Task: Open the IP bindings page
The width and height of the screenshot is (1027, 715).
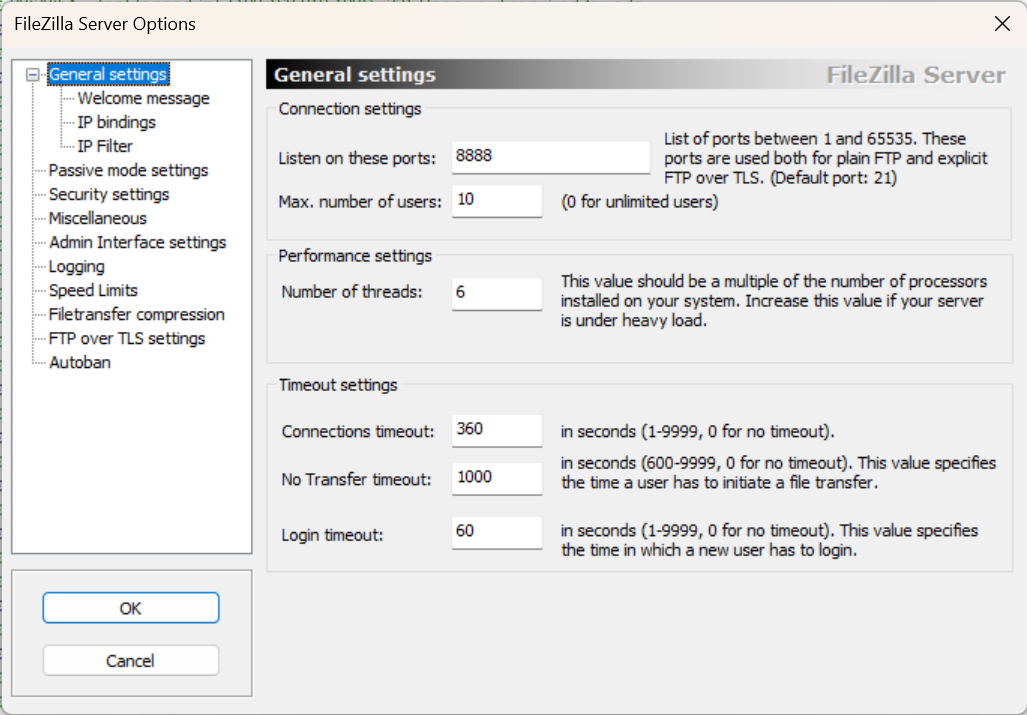Action: (x=117, y=122)
